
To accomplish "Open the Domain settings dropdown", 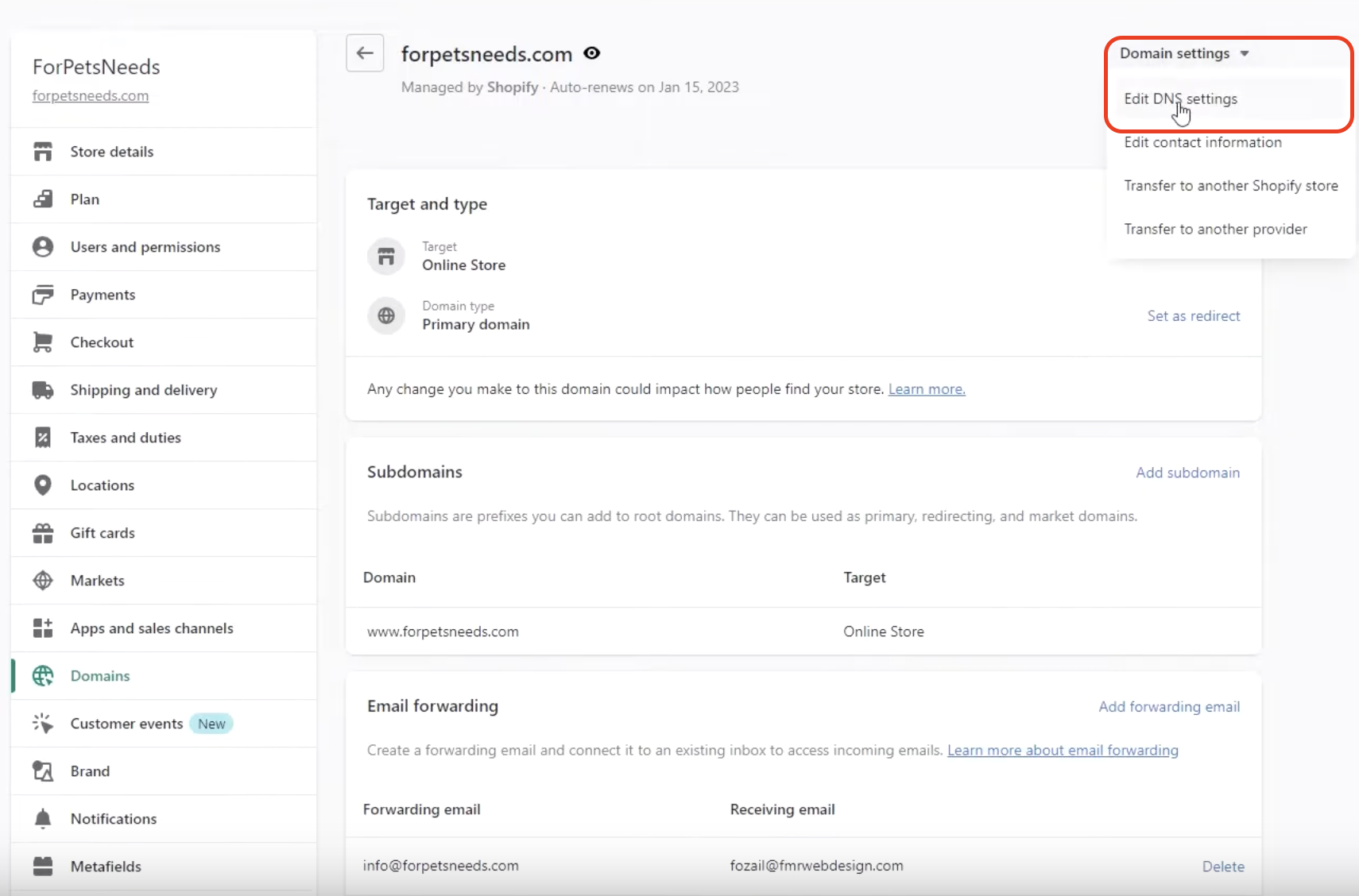I will (x=1184, y=53).
